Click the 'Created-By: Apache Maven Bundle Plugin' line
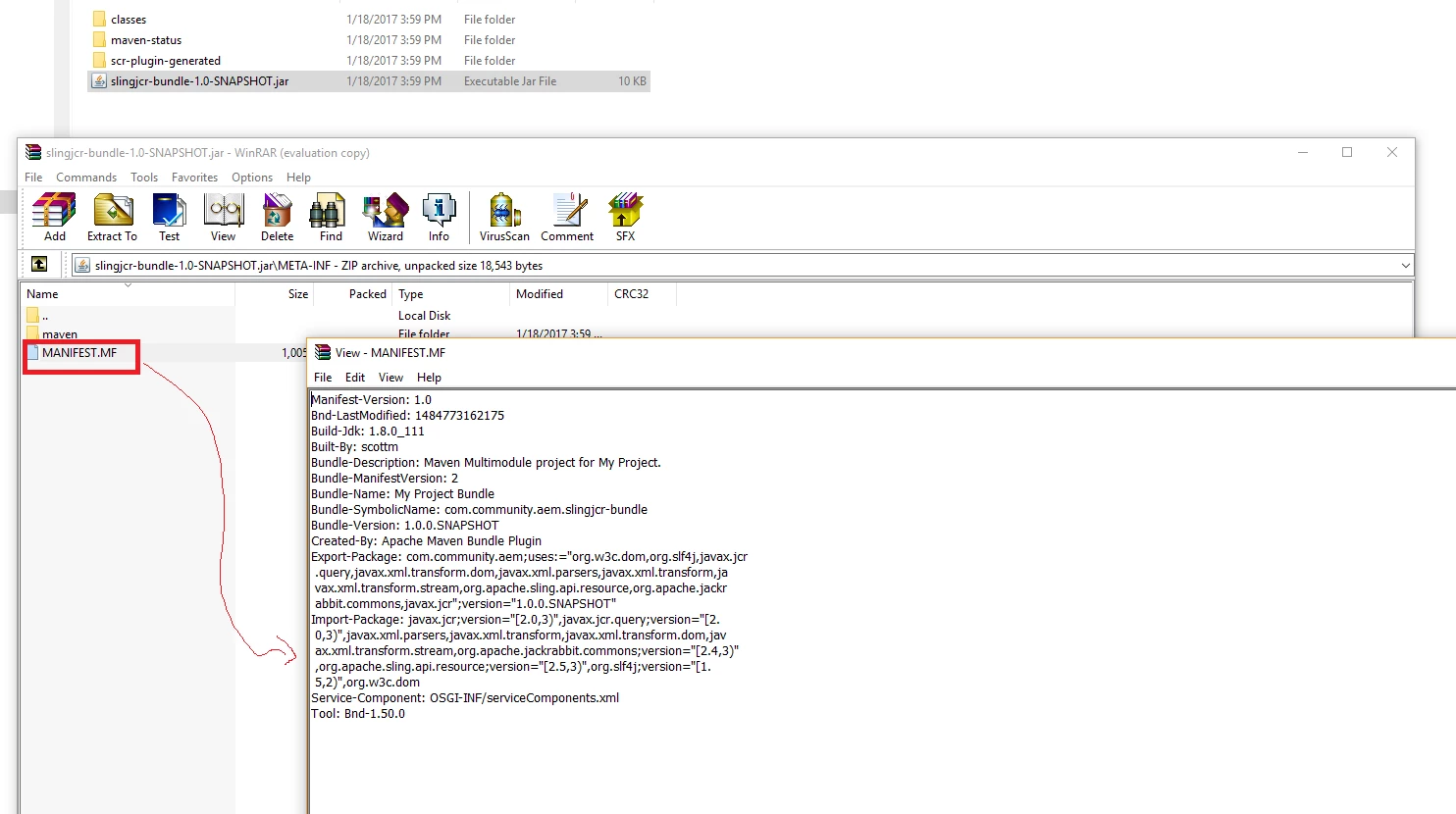 (x=426, y=541)
